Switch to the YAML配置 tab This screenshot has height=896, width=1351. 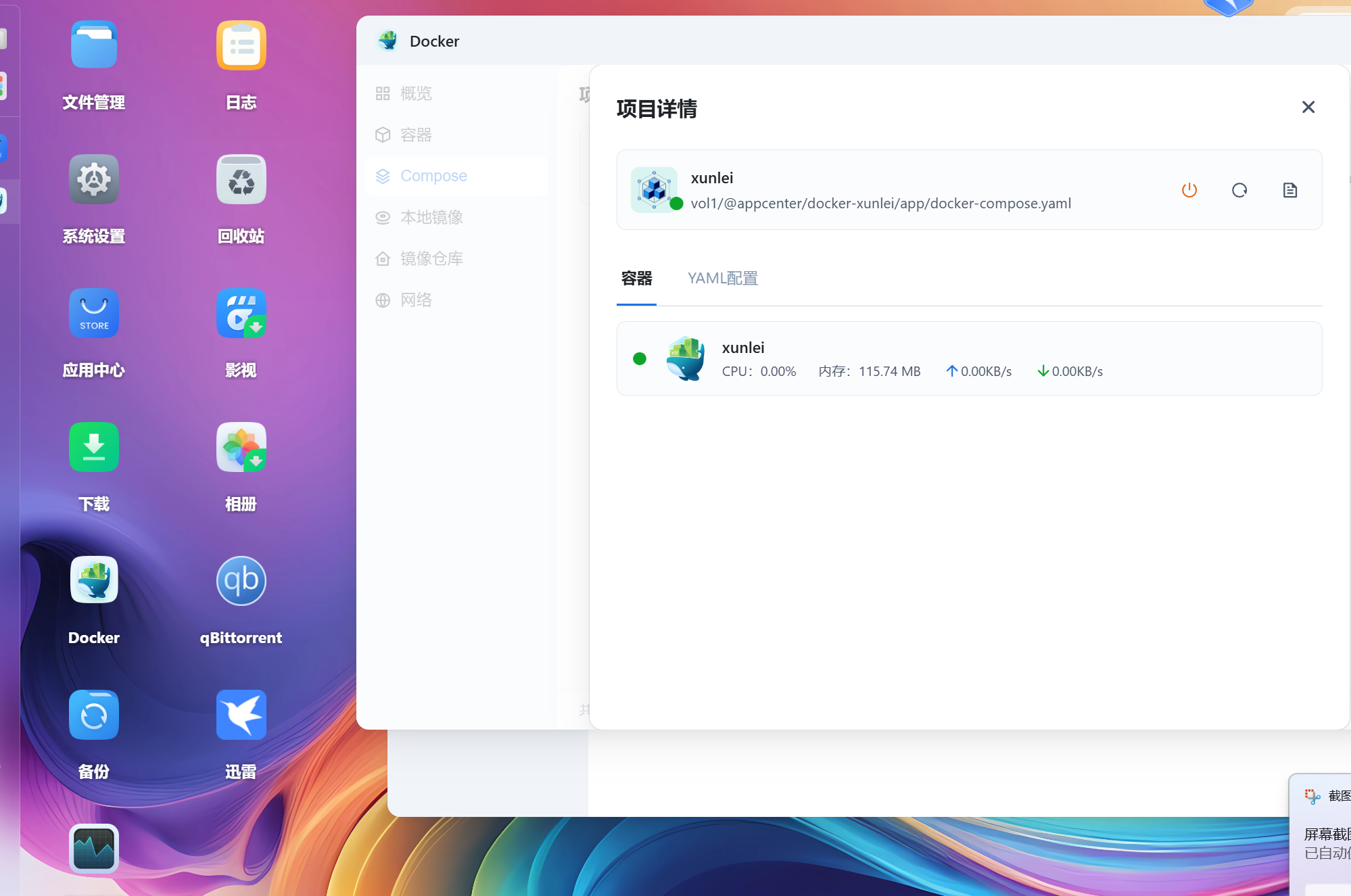pyautogui.click(x=723, y=279)
